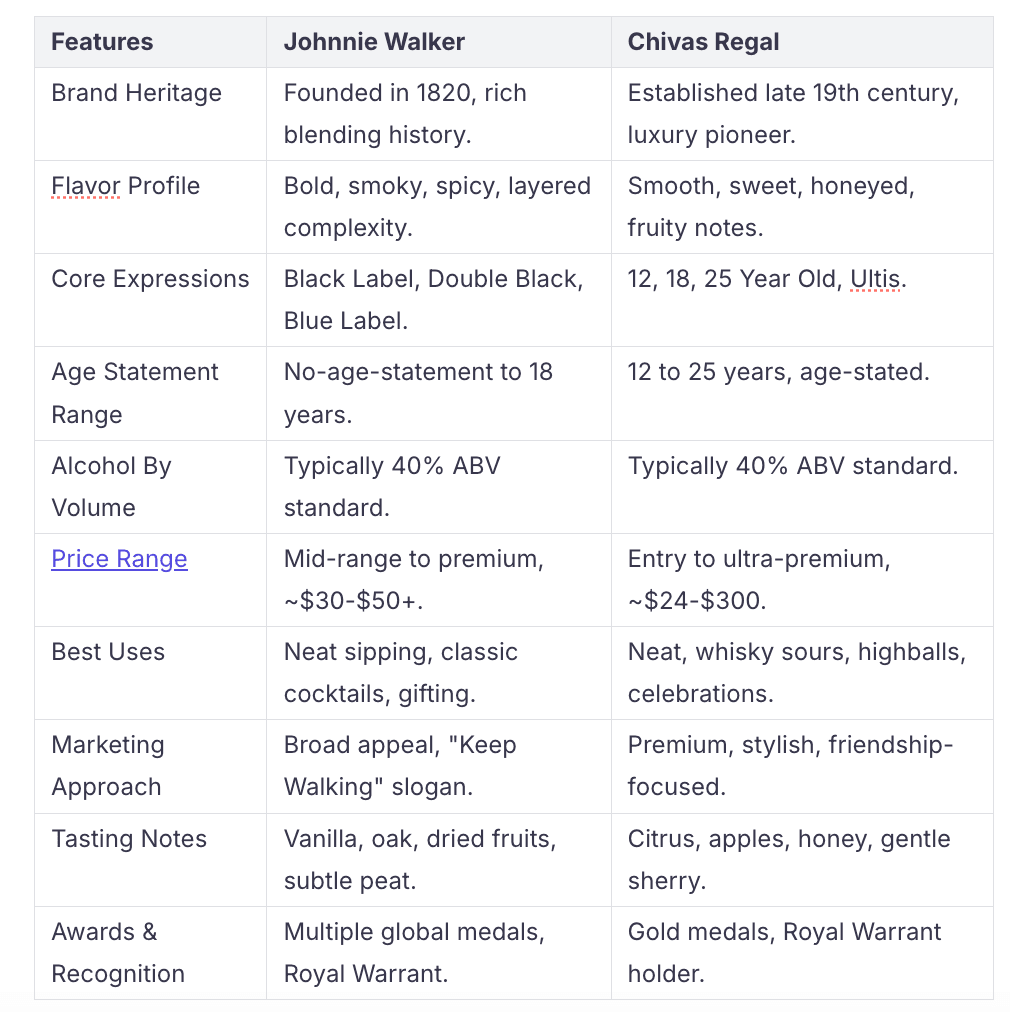The height and width of the screenshot is (1012, 1010).
Task: Select the Chivas Regal column header
Action: [x=703, y=42]
